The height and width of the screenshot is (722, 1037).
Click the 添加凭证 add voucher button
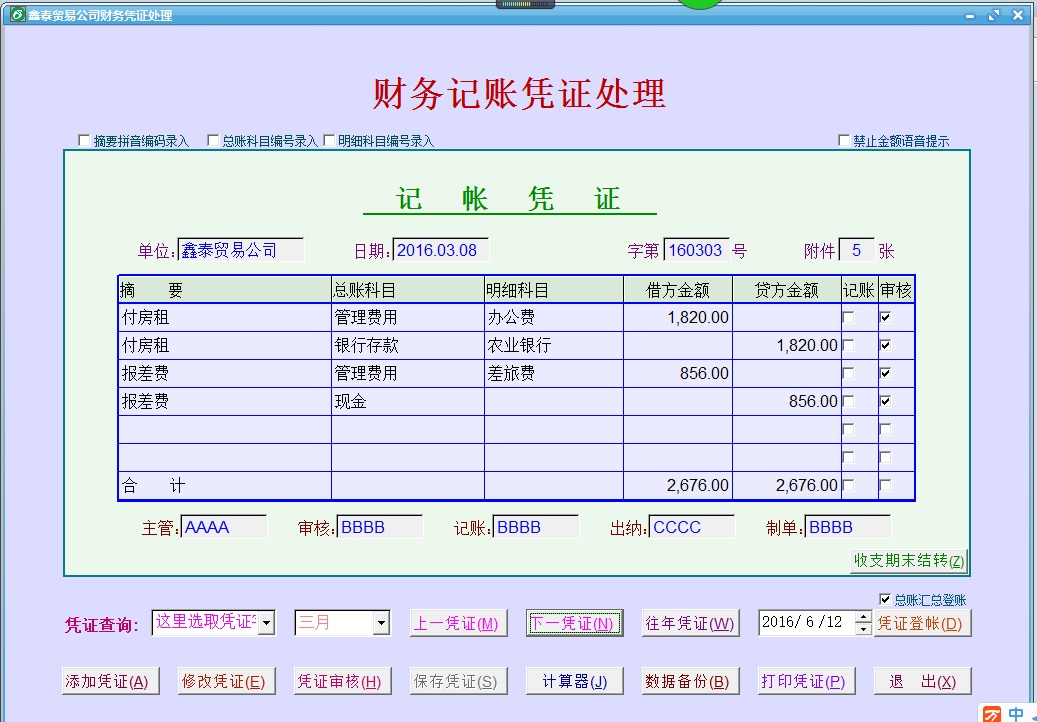click(x=109, y=680)
